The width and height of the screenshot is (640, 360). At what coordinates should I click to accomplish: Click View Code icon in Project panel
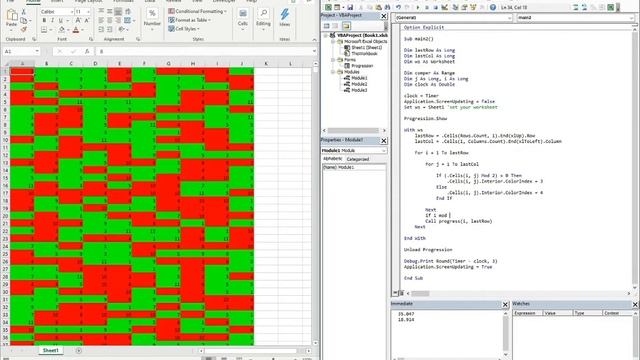pyautogui.click(x=327, y=26)
